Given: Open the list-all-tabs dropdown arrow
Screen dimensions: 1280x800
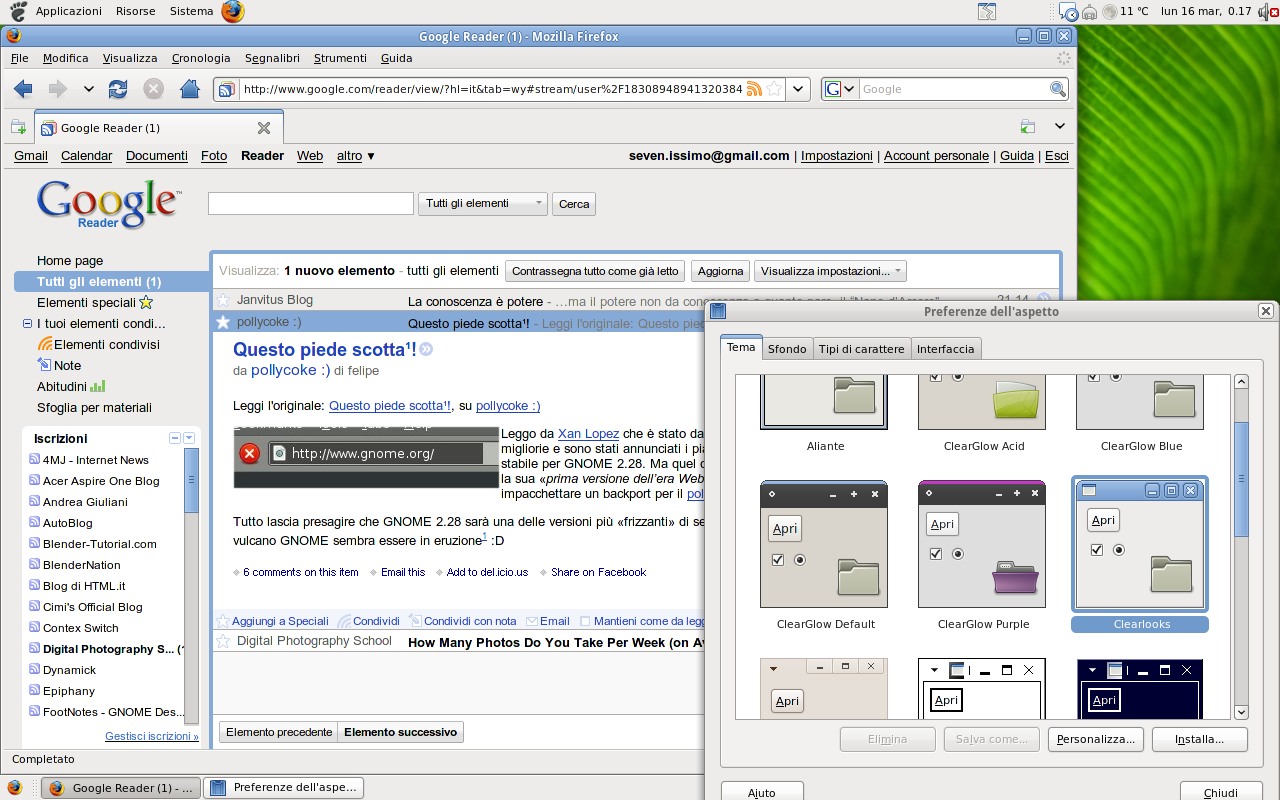Looking at the screenshot, I should pos(1059,126).
